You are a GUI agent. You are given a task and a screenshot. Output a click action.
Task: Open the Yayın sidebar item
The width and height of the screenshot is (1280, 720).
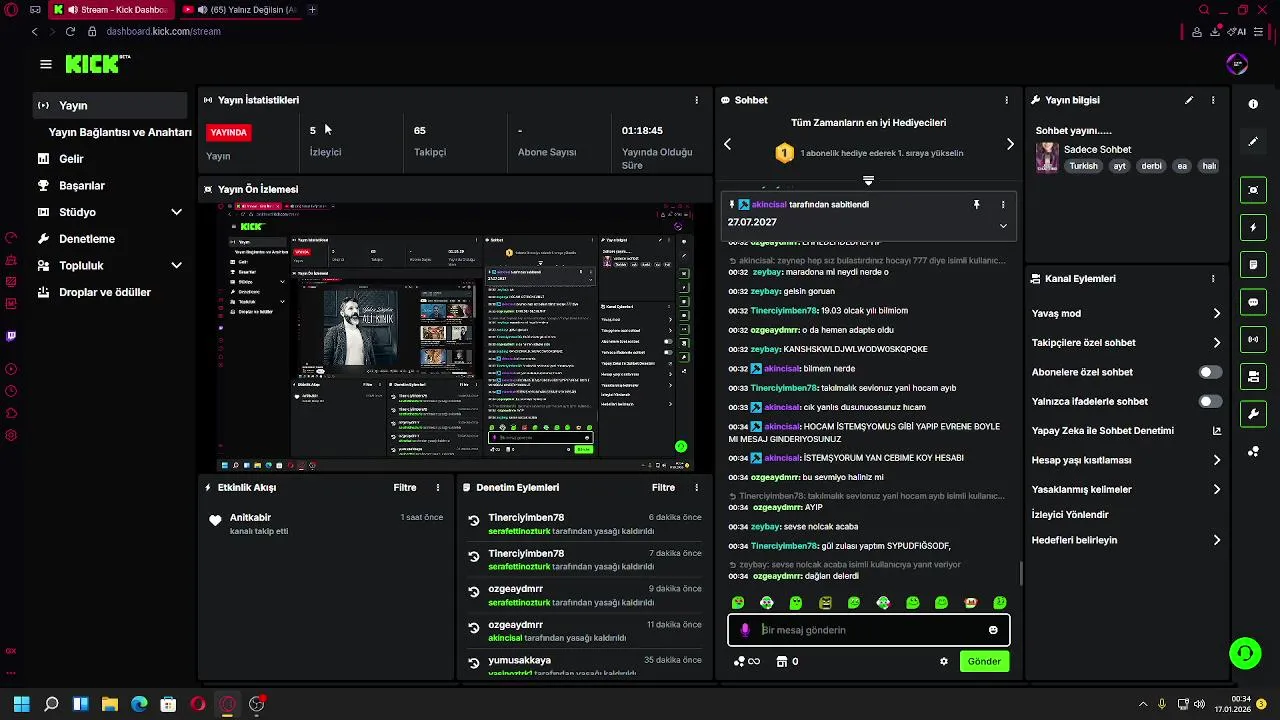tap(110, 105)
